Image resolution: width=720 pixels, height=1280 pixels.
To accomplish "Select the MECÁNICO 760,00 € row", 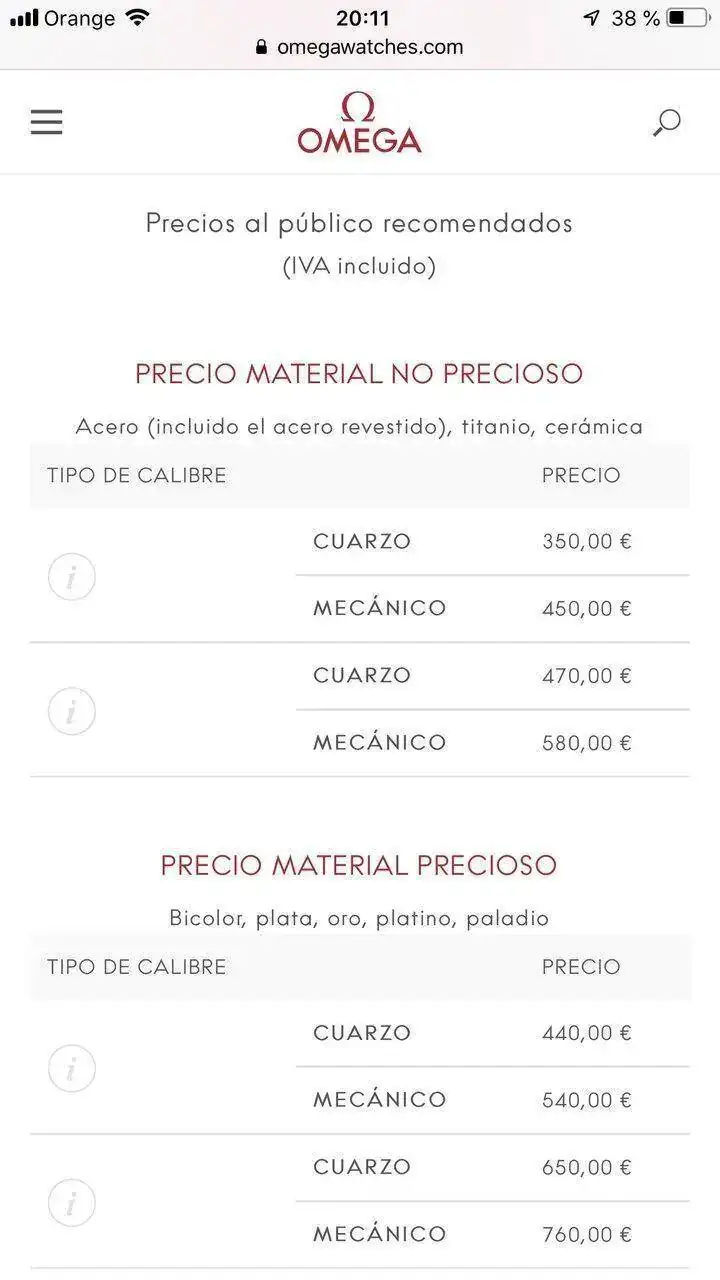I will pos(492,1235).
